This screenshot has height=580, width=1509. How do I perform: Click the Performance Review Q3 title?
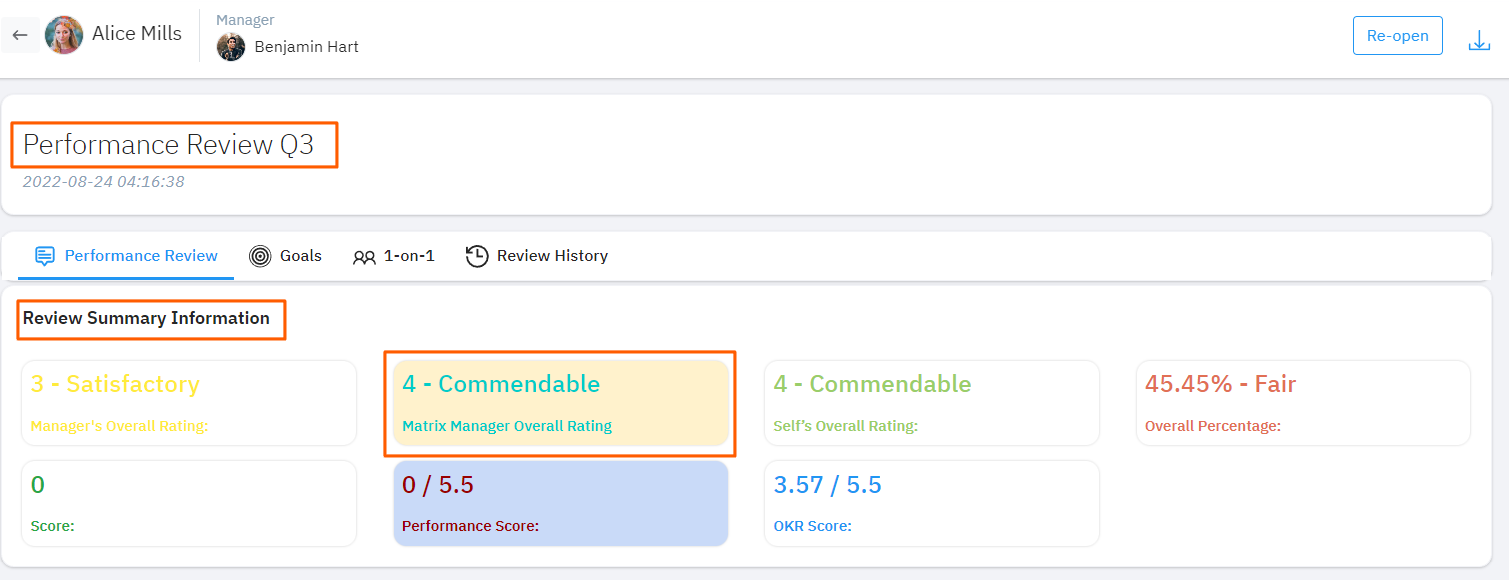pyautogui.click(x=168, y=145)
